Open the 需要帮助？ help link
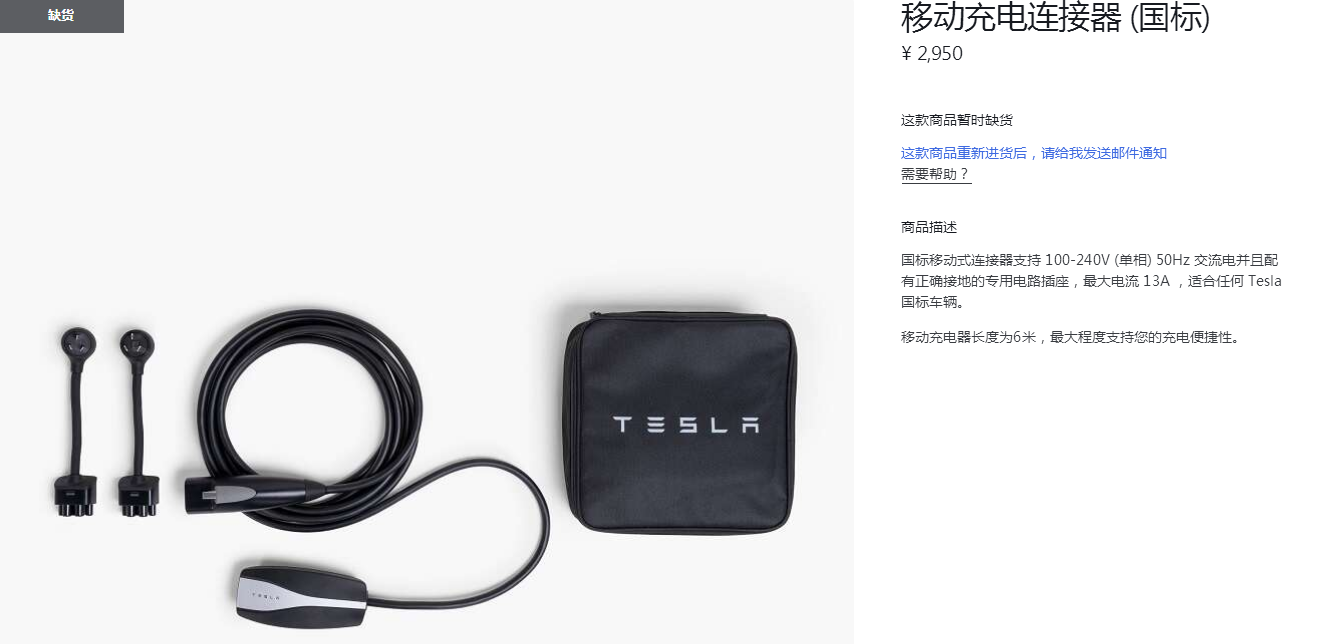This screenshot has width=1321, height=644. point(936,174)
